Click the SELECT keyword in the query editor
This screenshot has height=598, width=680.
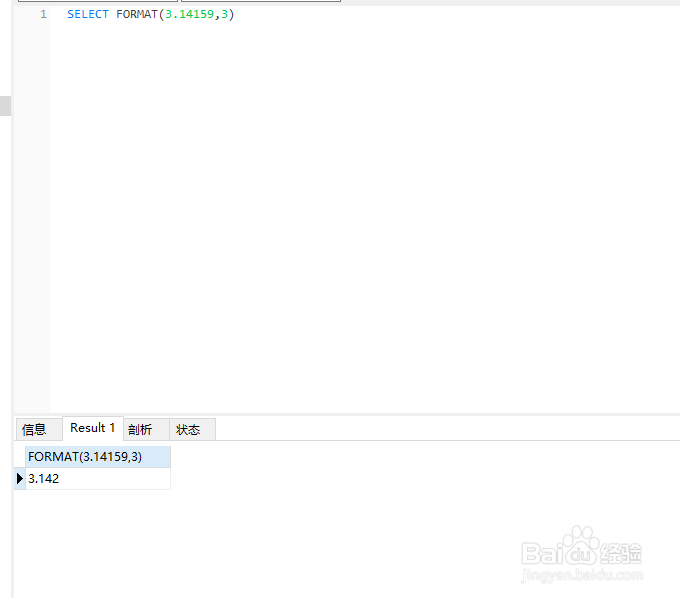click(88, 14)
